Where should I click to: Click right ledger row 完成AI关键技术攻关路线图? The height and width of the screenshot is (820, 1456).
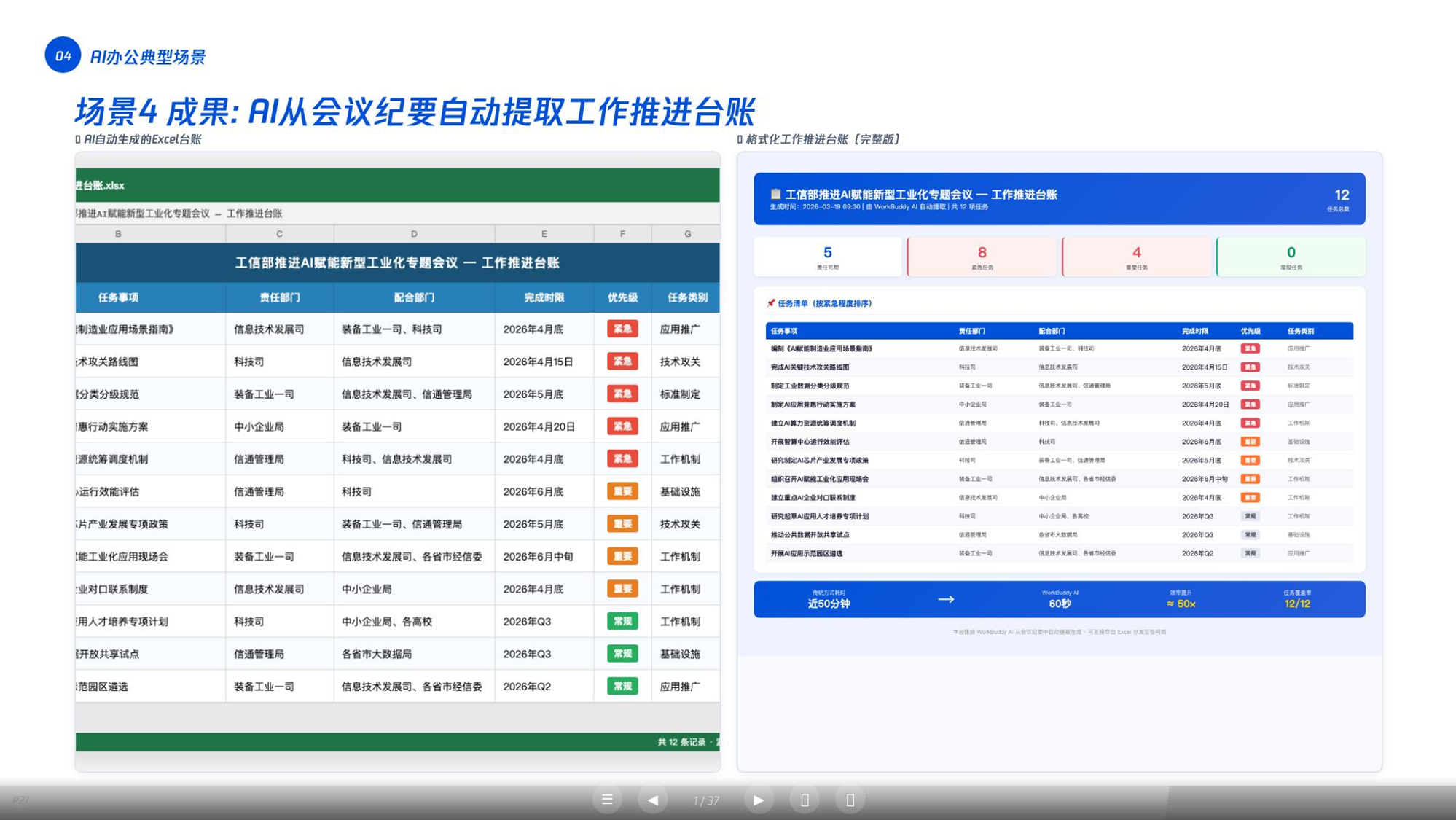[x=1059, y=367]
